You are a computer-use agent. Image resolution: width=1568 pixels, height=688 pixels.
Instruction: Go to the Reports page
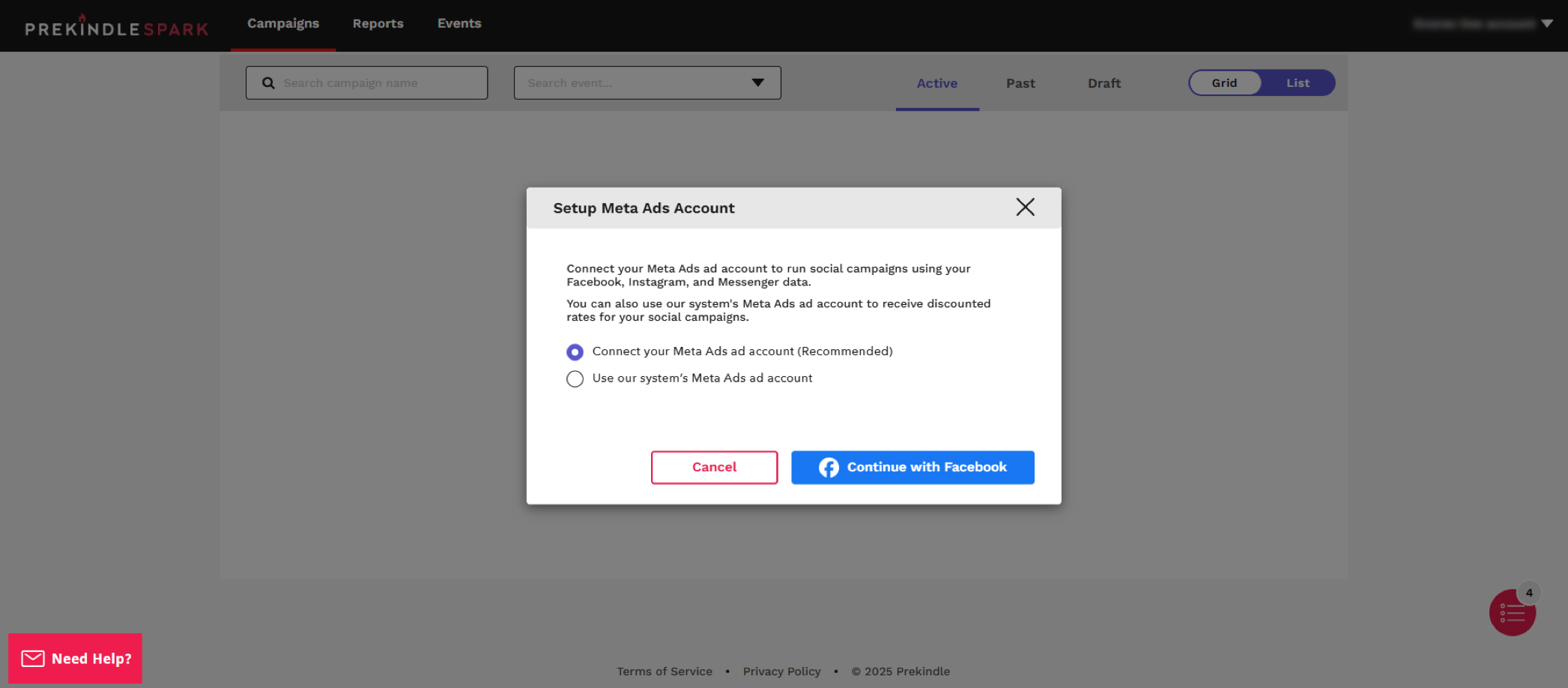click(x=378, y=24)
